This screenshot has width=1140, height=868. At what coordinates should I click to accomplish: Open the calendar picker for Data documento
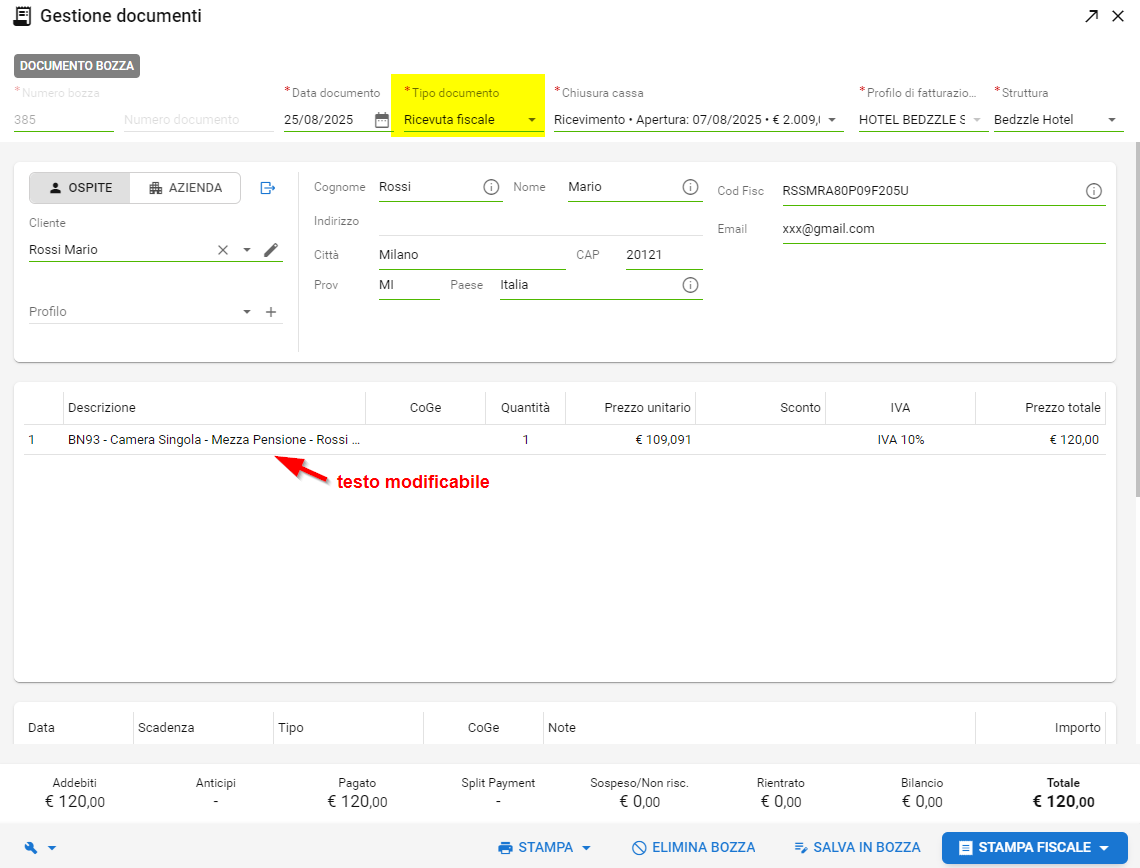(x=381, y=120)
